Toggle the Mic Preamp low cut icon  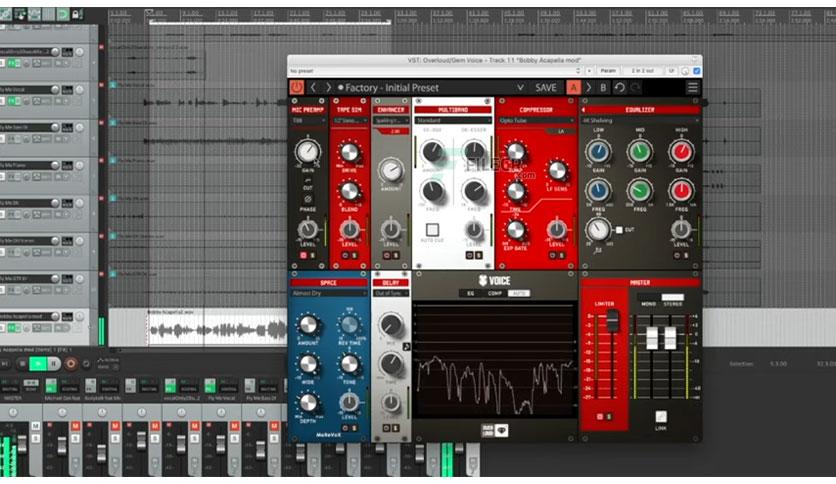308,181
